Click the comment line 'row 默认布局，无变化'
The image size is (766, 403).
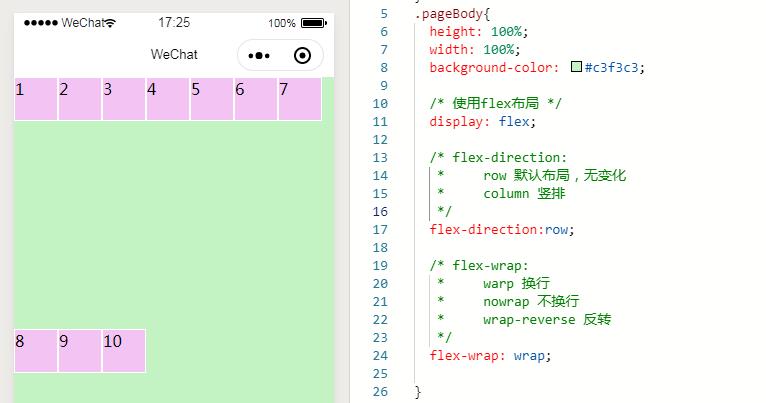[x=554, y=175]
